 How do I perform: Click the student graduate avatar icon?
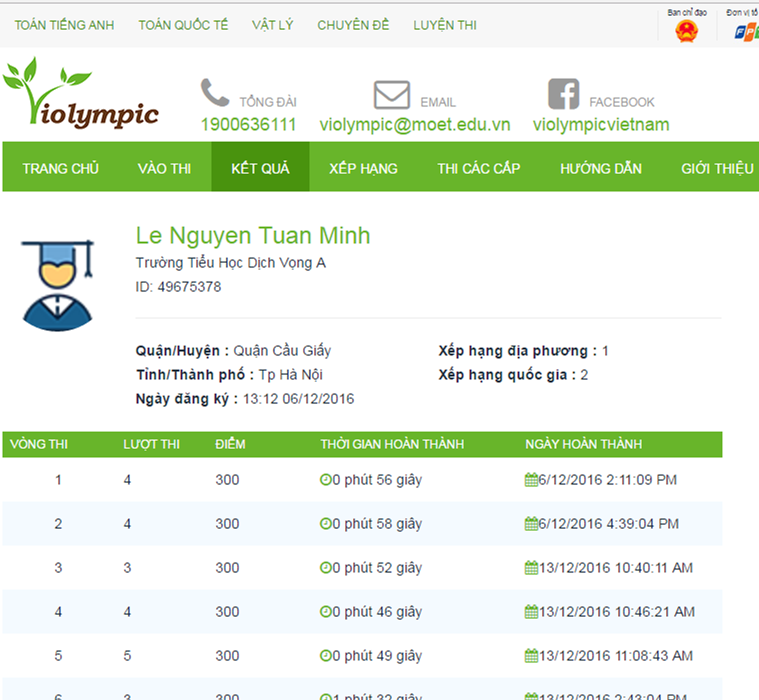click(58, 284)
